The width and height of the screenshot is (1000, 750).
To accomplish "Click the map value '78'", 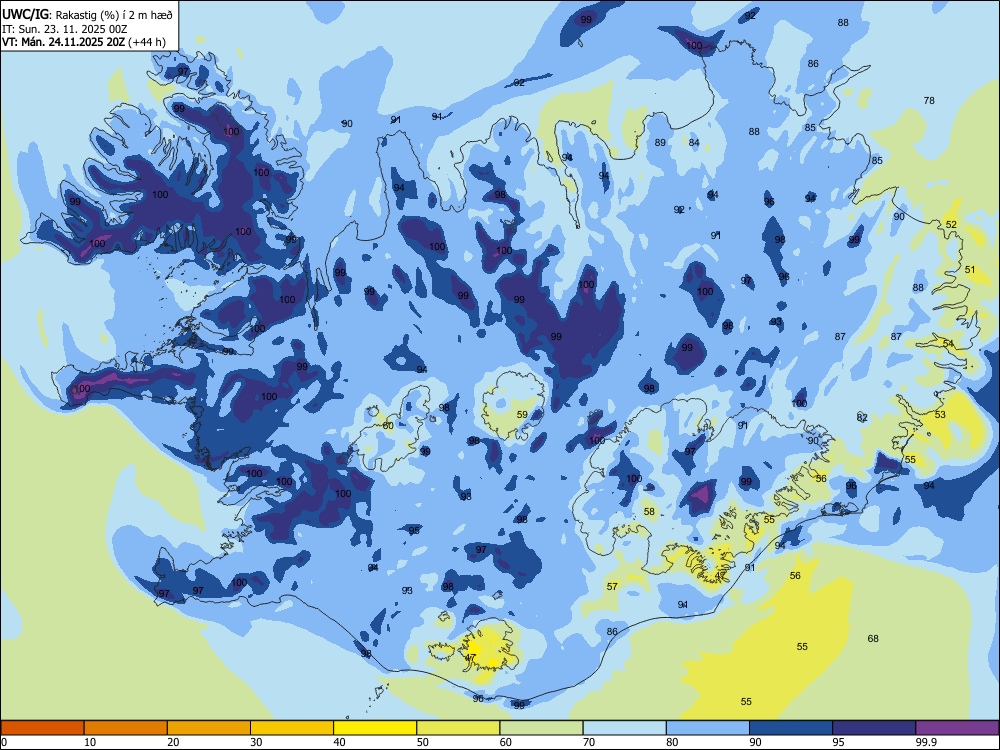I will (929, 100).
